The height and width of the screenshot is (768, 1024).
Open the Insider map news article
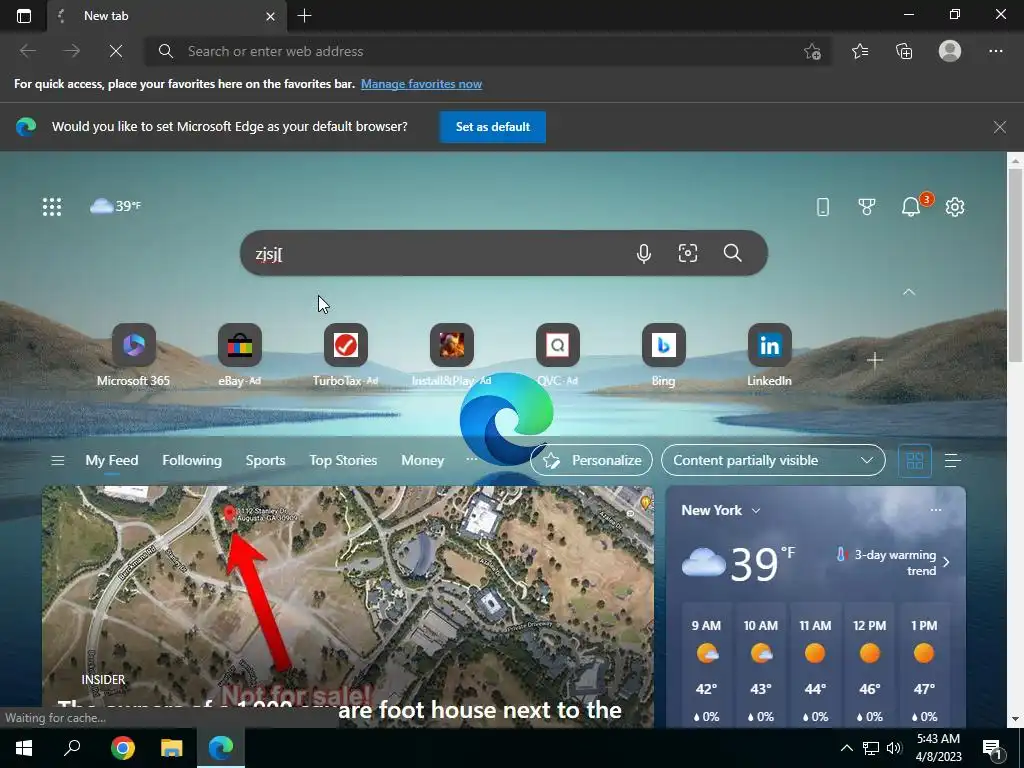347,607
